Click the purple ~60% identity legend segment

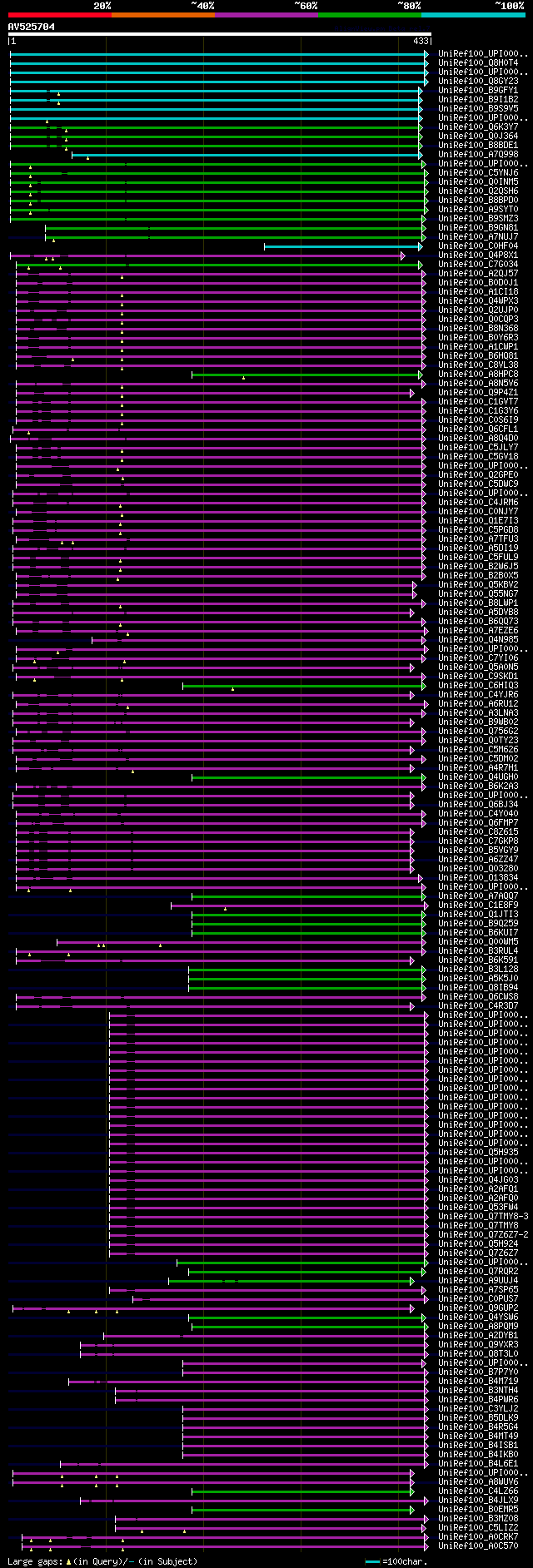[x=266, y=15]
